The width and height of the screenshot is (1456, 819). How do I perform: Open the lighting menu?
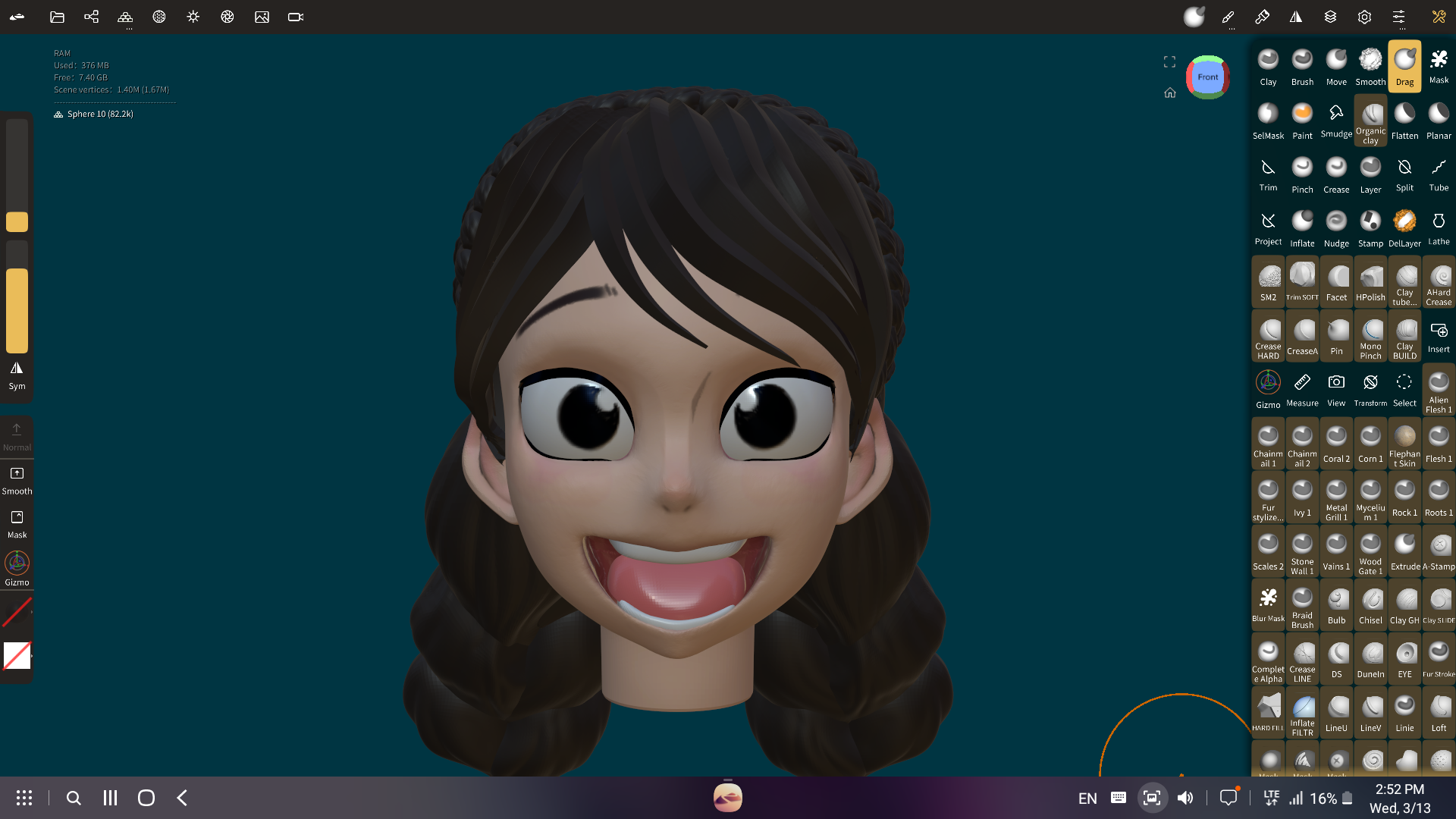tap(193, 17)
